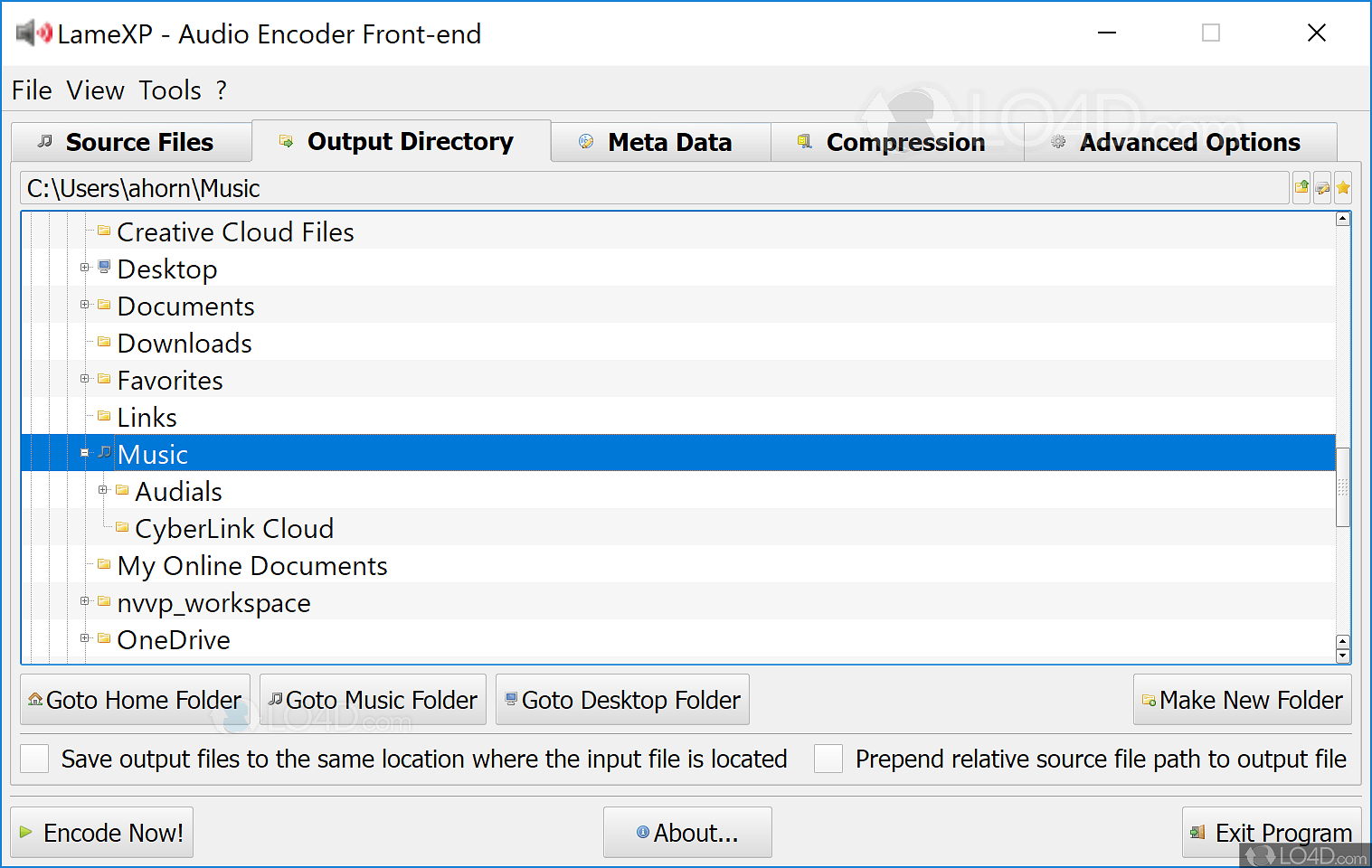Screen dimensions: 1372x868
Task: Click Make New Folder button
Action: (1242, 700)
